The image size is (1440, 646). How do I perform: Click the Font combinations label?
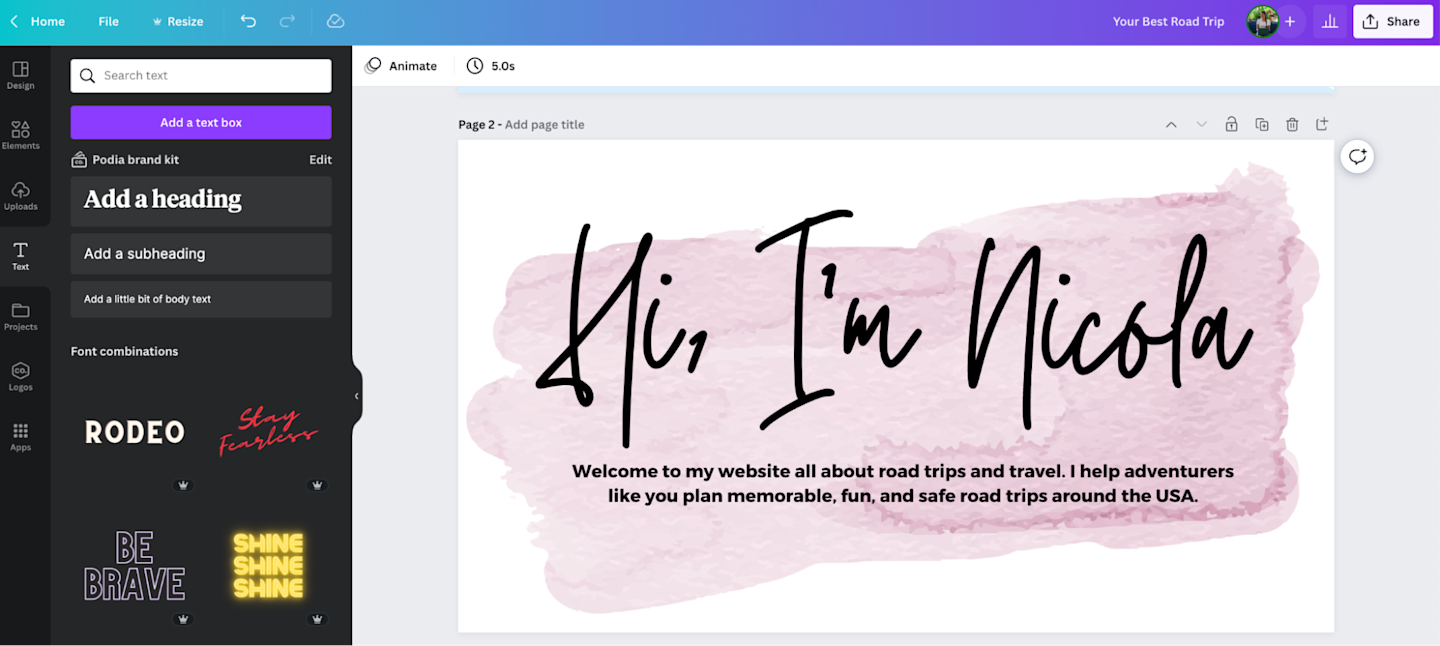point(125,351)
